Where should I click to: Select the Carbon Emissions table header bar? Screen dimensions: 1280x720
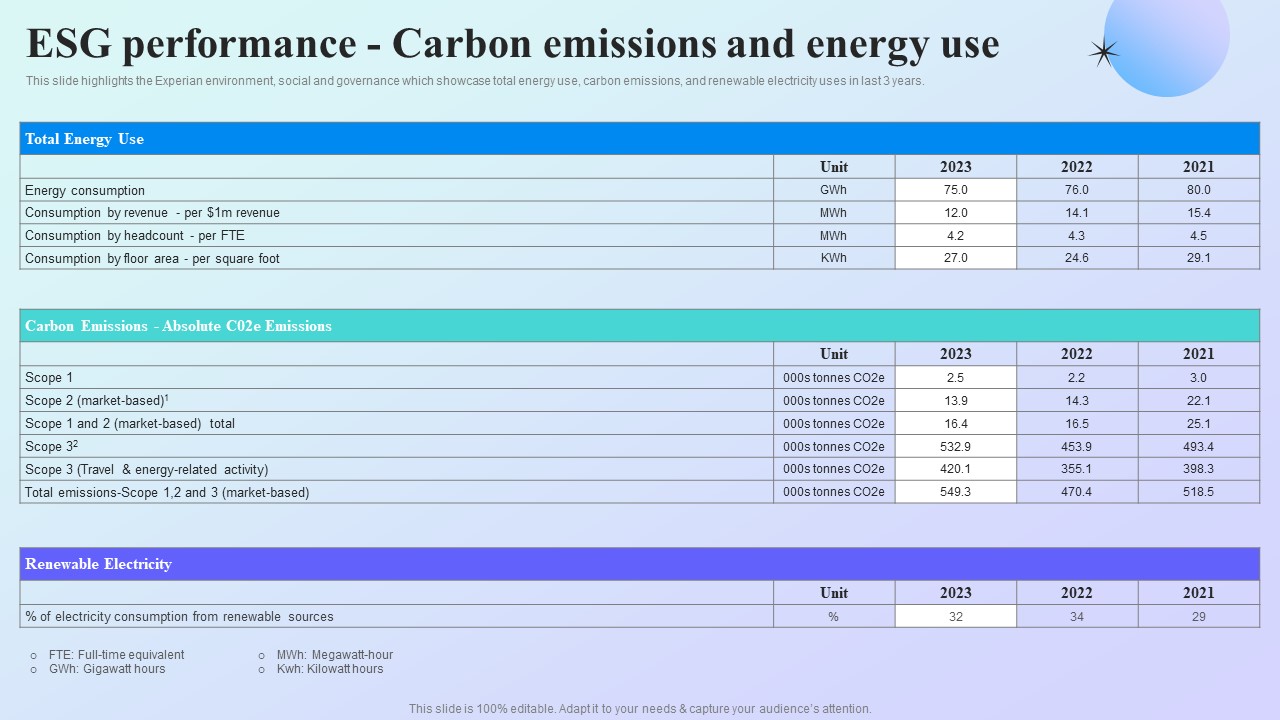[640, 326]
